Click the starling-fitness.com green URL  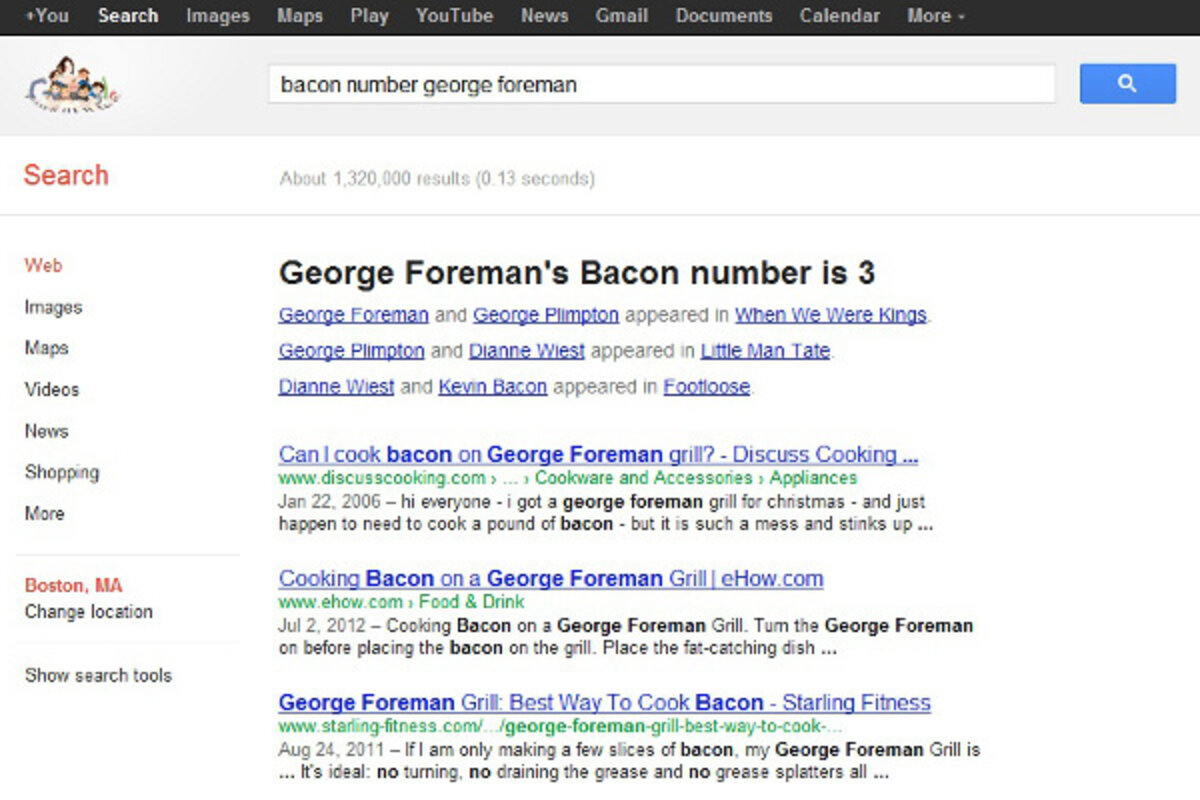pyautogui.click(x=560, y=726)
